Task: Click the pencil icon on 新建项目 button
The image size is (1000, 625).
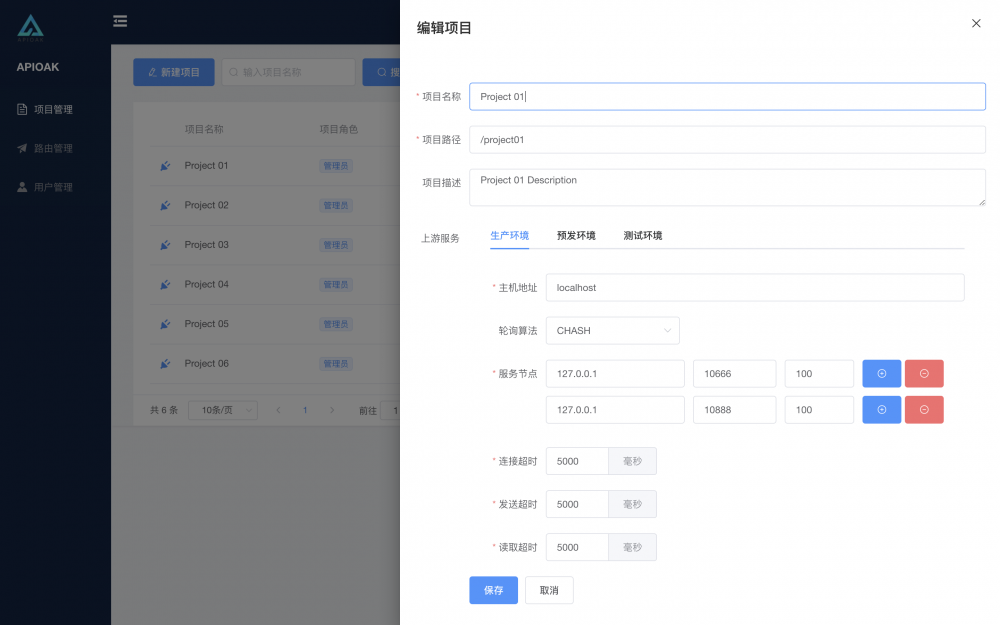Action: point(153,71)
